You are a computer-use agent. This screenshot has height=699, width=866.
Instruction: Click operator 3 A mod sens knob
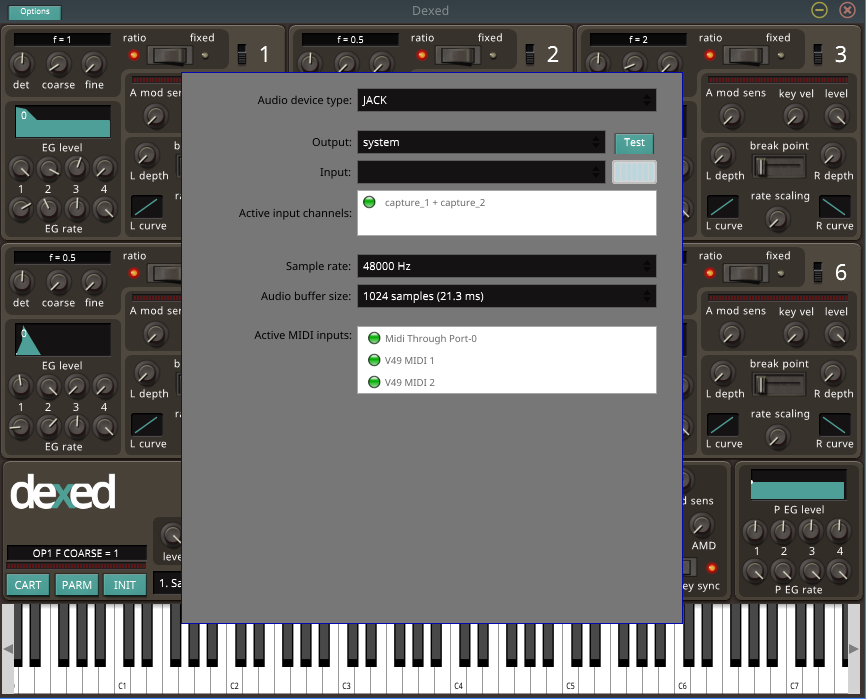(731, 116)
